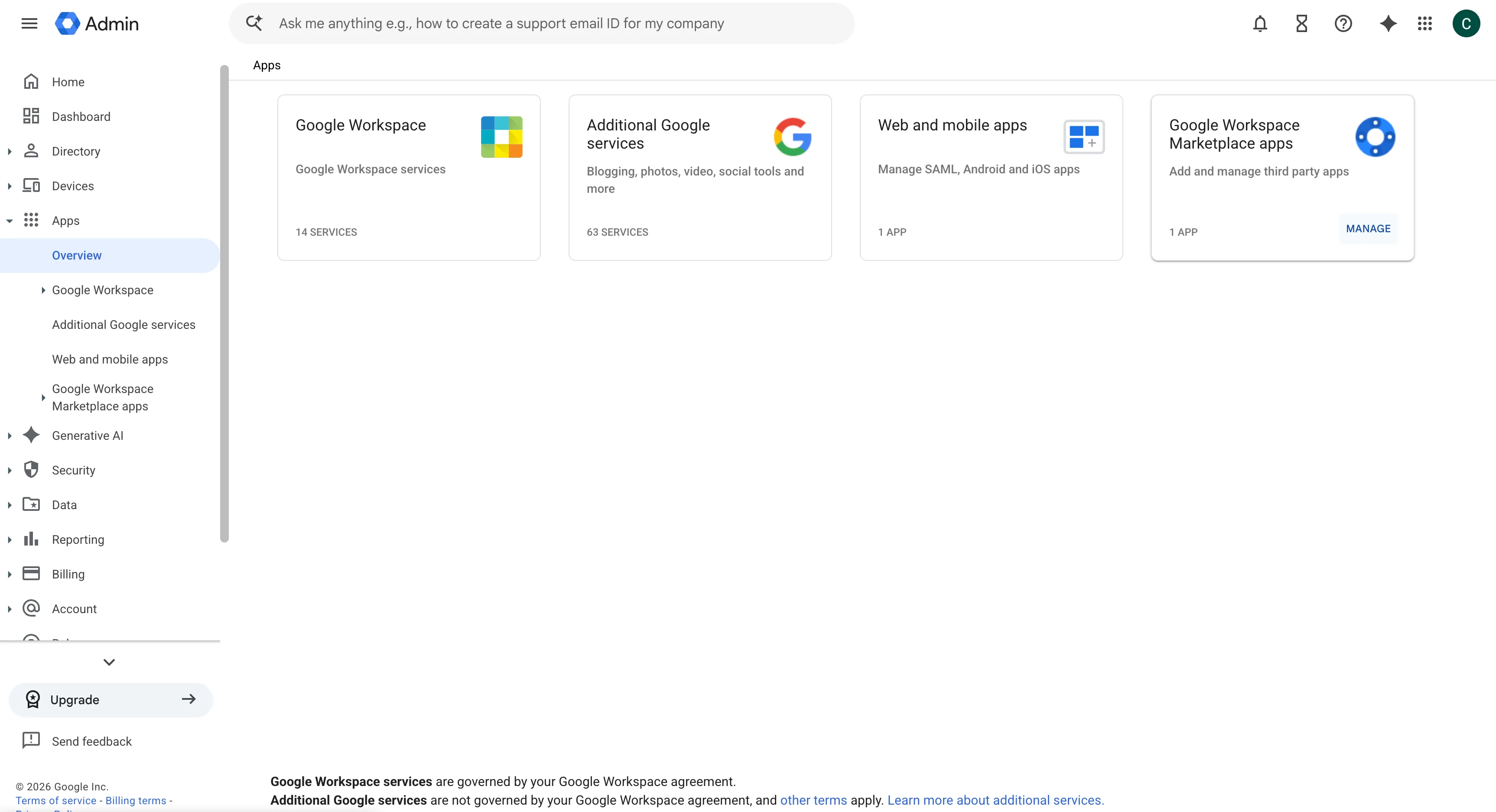The height and width of the screenshot is (812, 1496).
Task: Expand the Reporting section arrow
Action: [9, 539]
